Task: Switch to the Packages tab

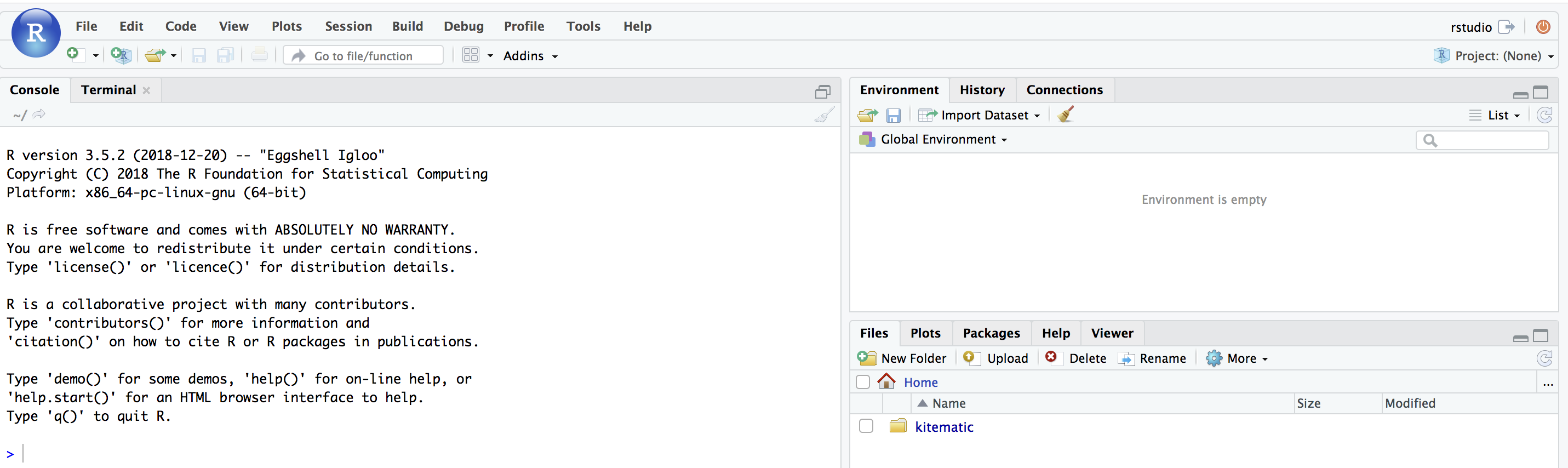Action: coord(991,334)
